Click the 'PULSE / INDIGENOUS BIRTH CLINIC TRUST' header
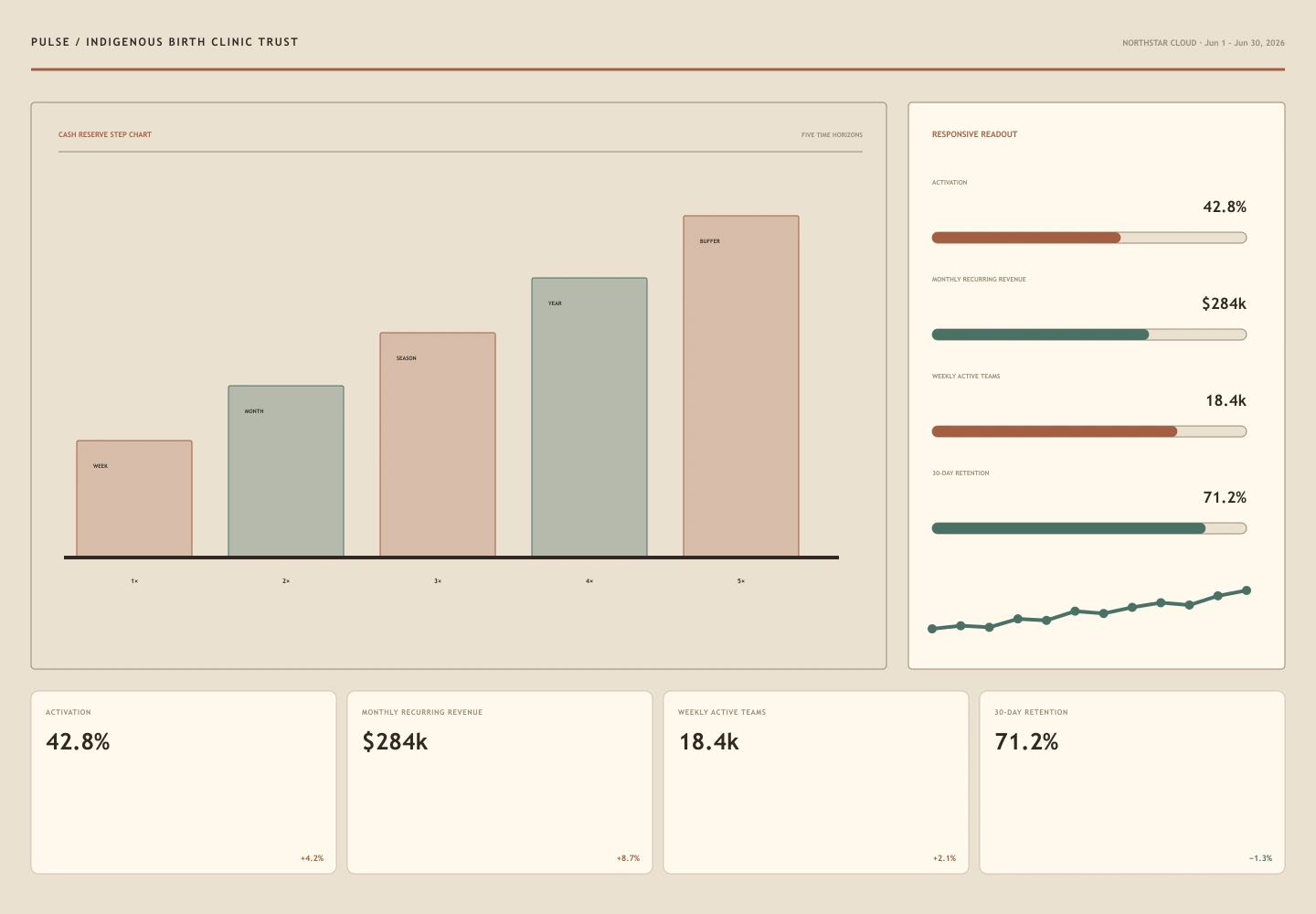Image resolution: width=1316 pixels, height=914 pixels. [164, 42]
